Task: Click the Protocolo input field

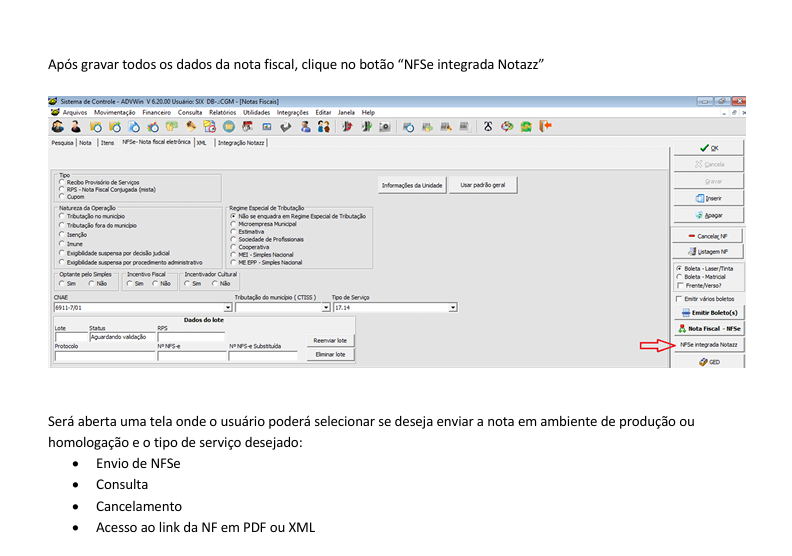Action: [x=105, y=356]
